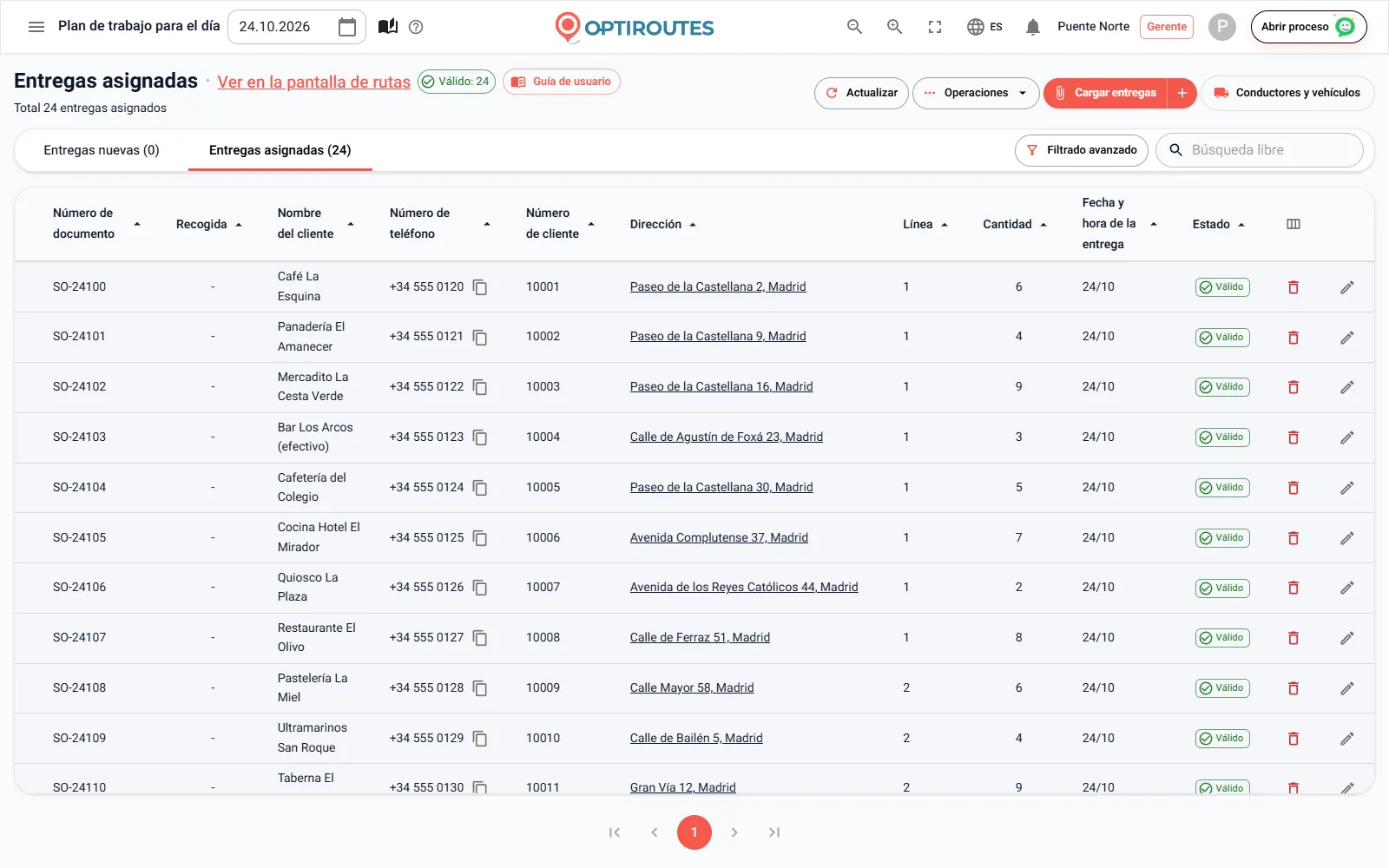Click the Búsqueda libre search field

coord(1261,150)
